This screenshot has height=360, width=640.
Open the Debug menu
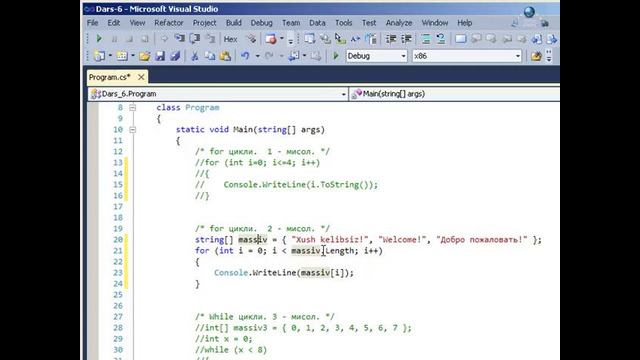coord(262,23)
